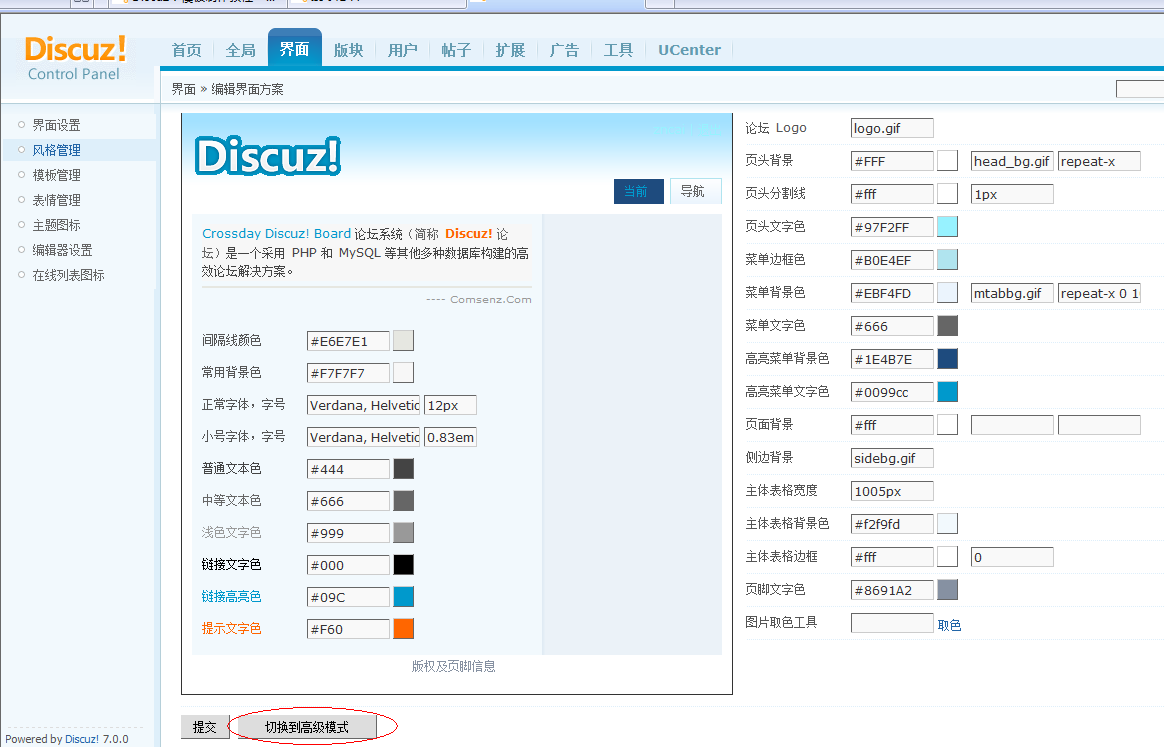The width and height of the screenshot is (1164, 747).
Task: Open the 高亮菜单背景色 navy swatch
Action: coord(947,359)
